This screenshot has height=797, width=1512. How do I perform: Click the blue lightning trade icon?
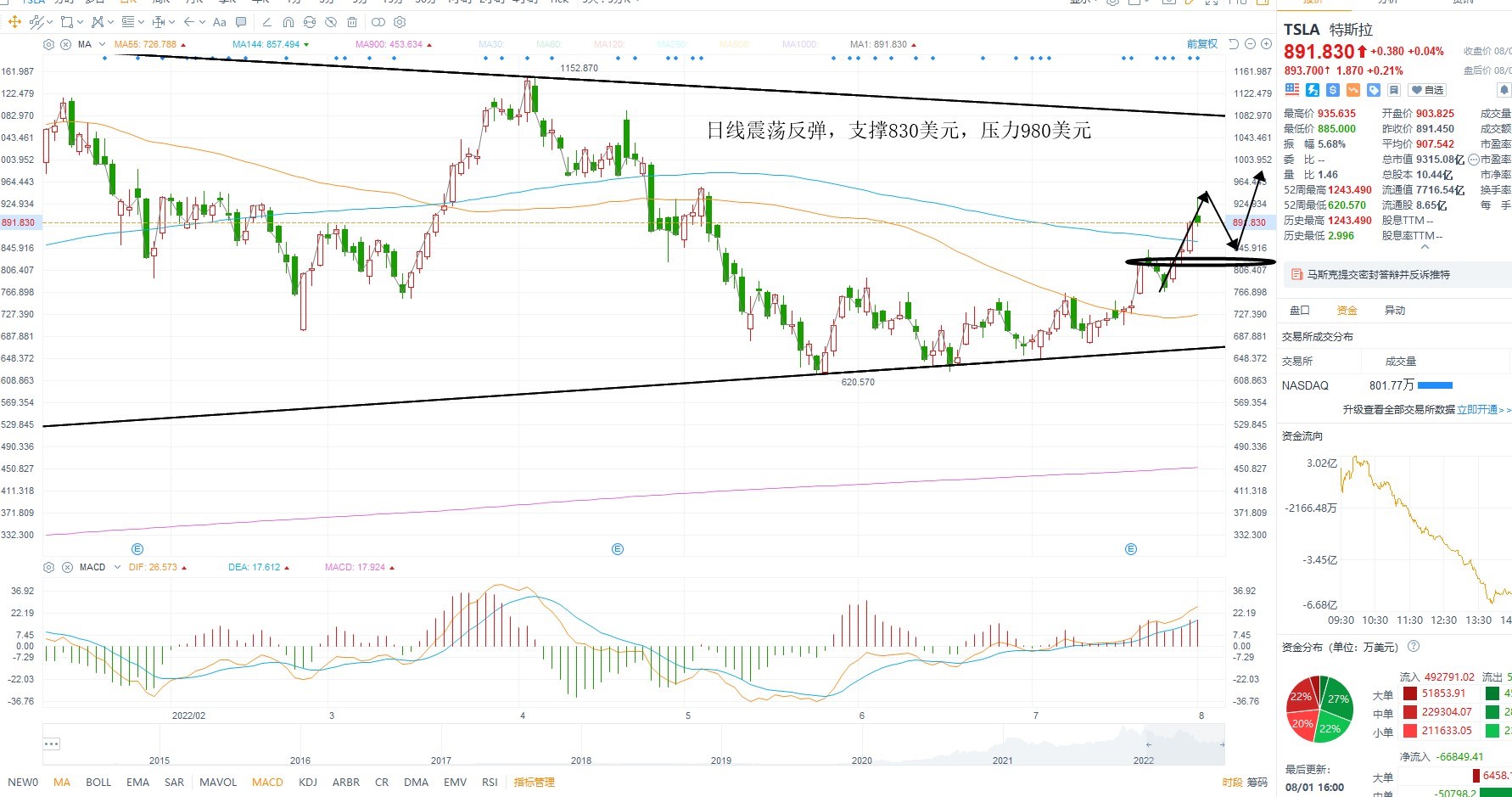pyautogui.click(x=1313, y=90)
